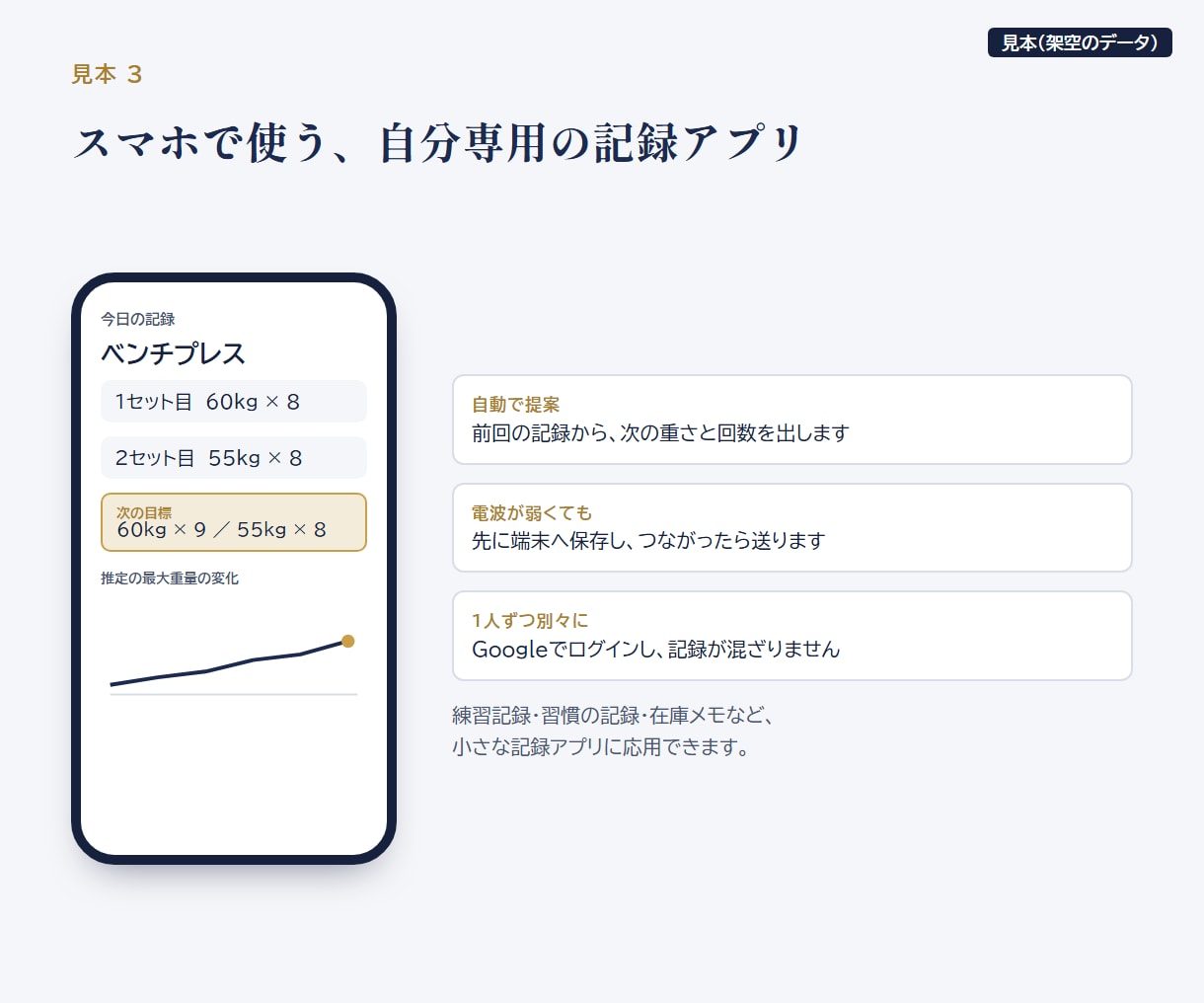Screen dimensions: 1204x1003
Task: Click the trend line in the chart
Action: tap(229, 664)
